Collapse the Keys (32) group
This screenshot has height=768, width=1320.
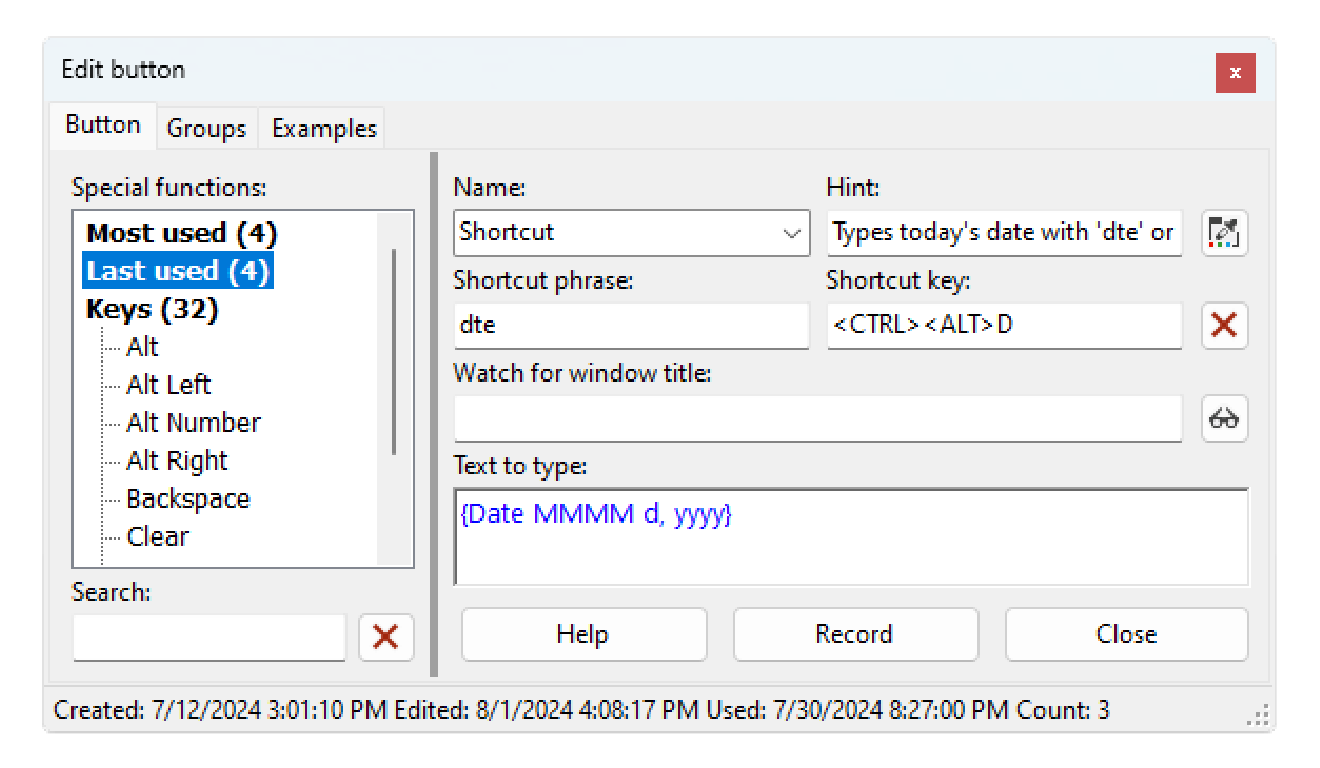[152, 309]
